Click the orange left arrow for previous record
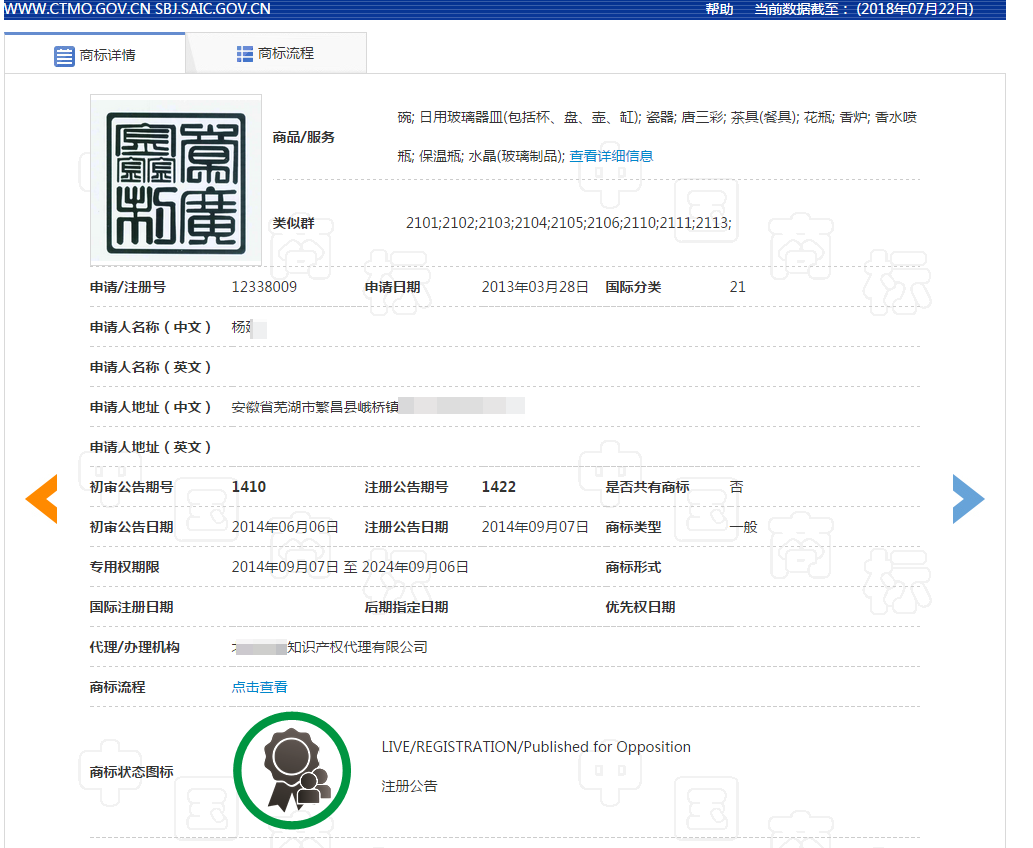The height and width of the screenshot is (848, 1033). coord(42,498)
